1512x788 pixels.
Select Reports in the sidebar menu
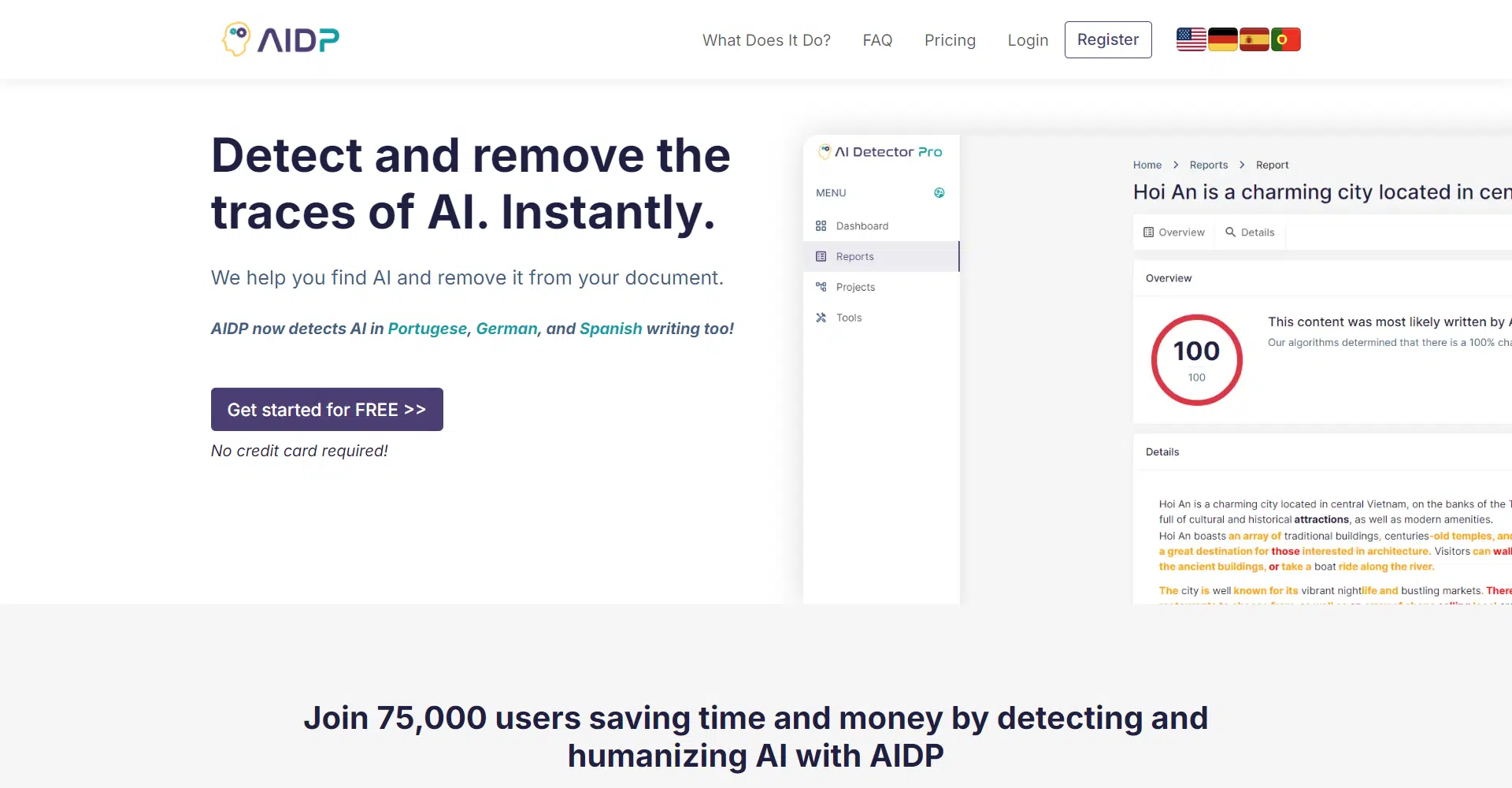[x=854, y=257]
